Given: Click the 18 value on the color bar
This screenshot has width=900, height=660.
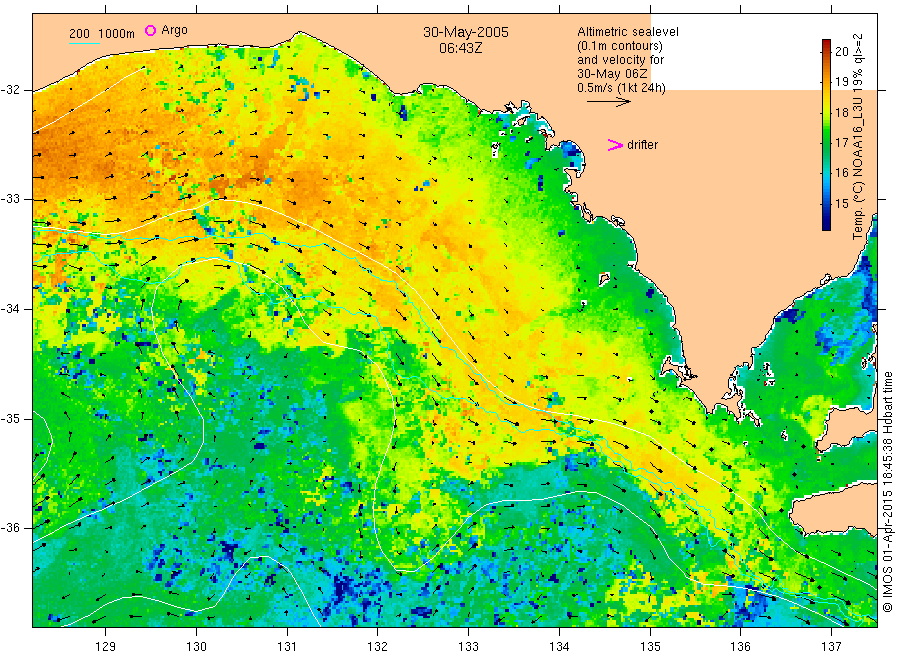Looking at the screenshot, I should pyautogui.click(x=841, y=112).
